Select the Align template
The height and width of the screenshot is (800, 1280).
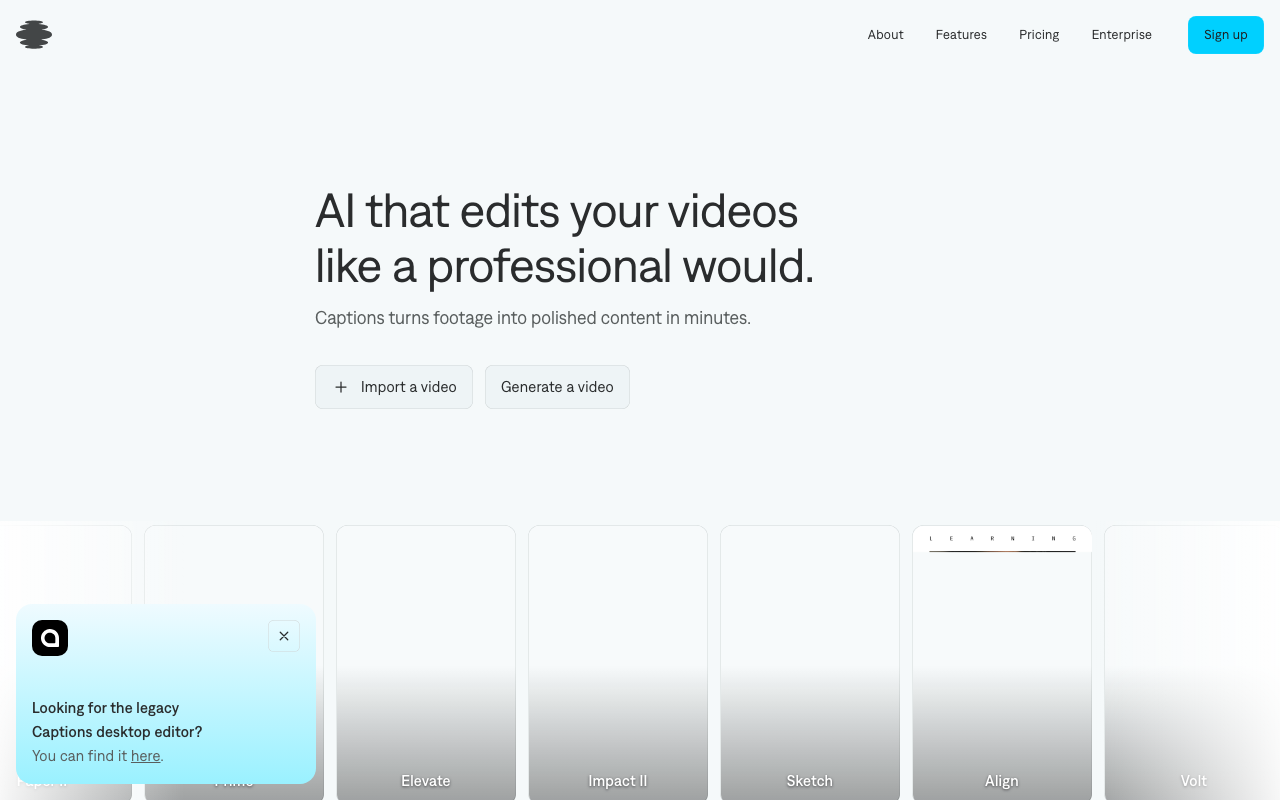1001,660
